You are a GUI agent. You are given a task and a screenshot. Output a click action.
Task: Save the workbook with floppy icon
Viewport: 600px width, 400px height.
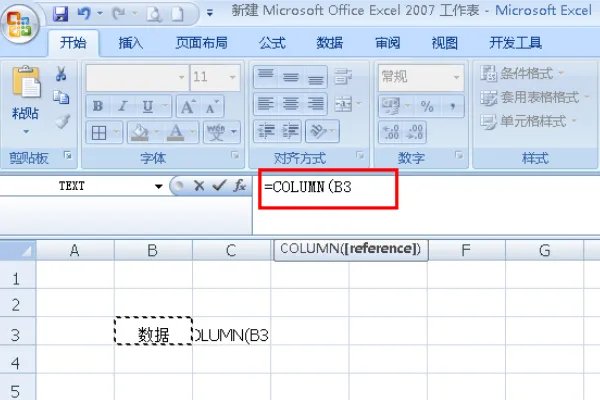60,14
